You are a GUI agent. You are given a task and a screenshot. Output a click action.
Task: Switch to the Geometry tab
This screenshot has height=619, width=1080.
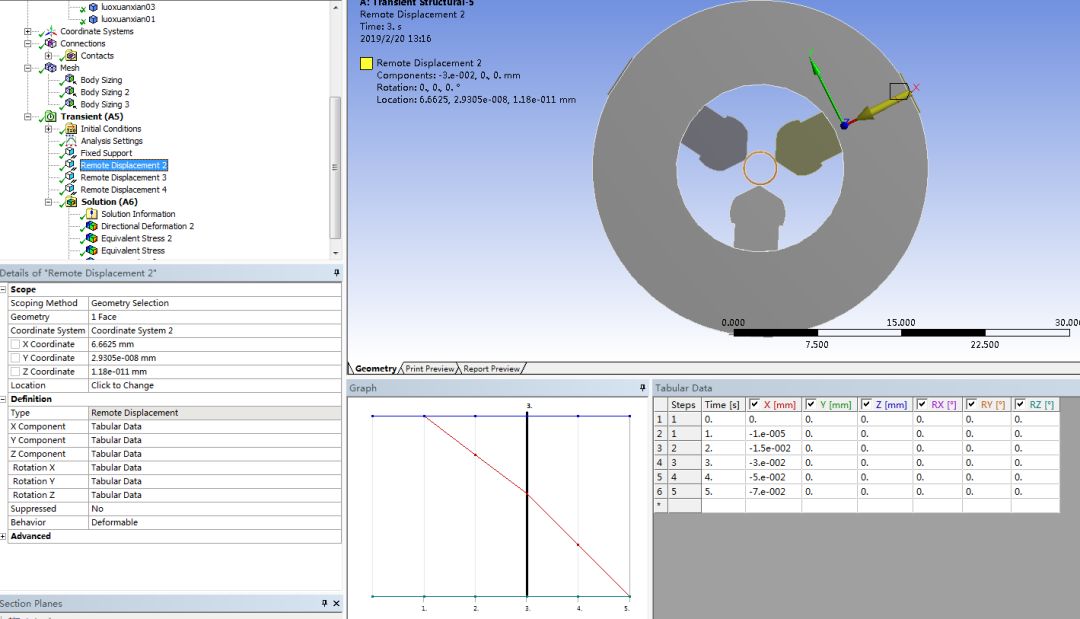point(375,369)
